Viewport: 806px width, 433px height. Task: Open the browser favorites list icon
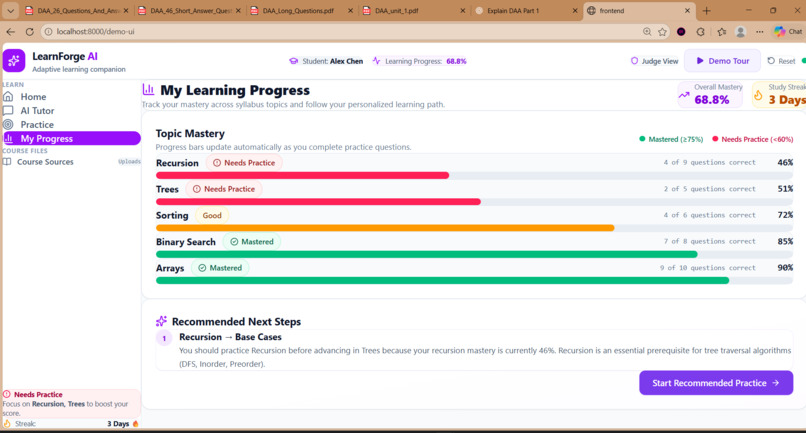722,31
